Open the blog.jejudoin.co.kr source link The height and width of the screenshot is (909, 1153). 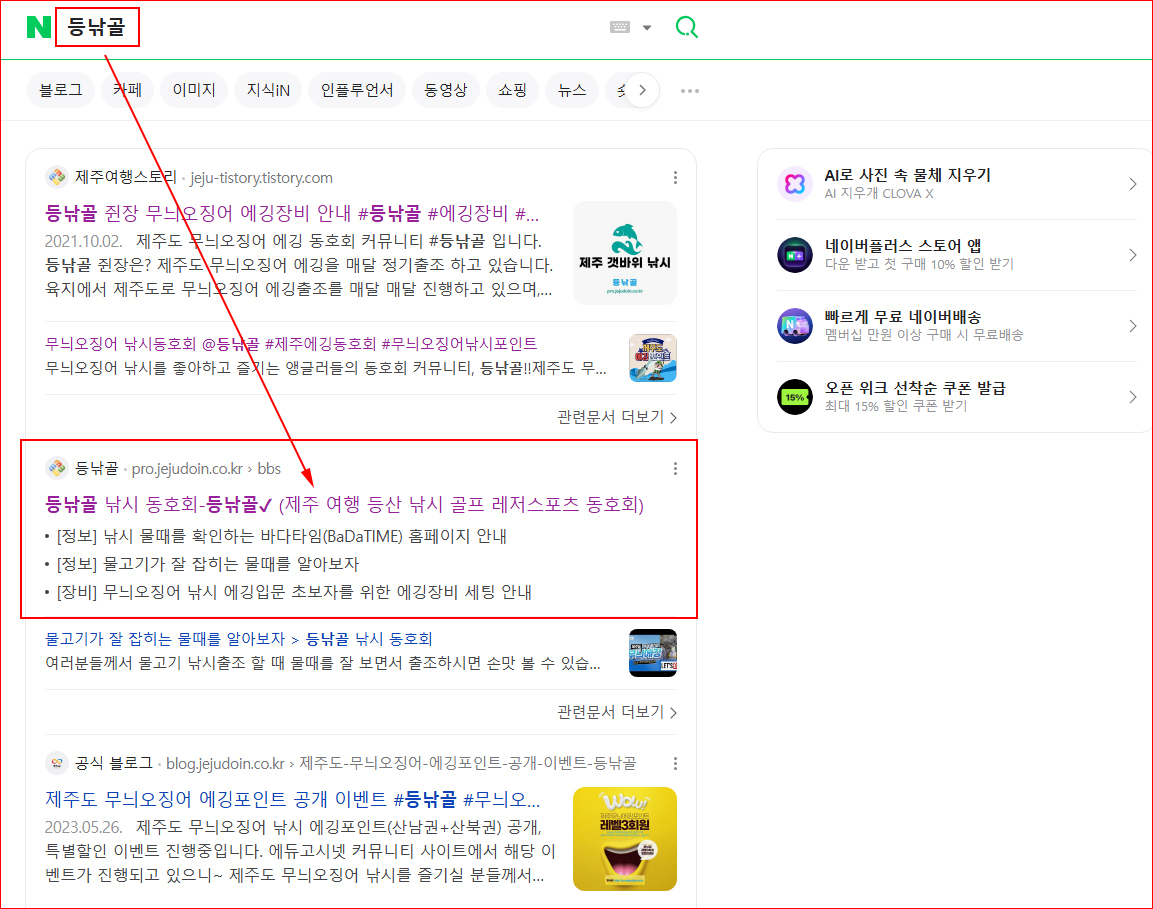[x=401, y=763]
